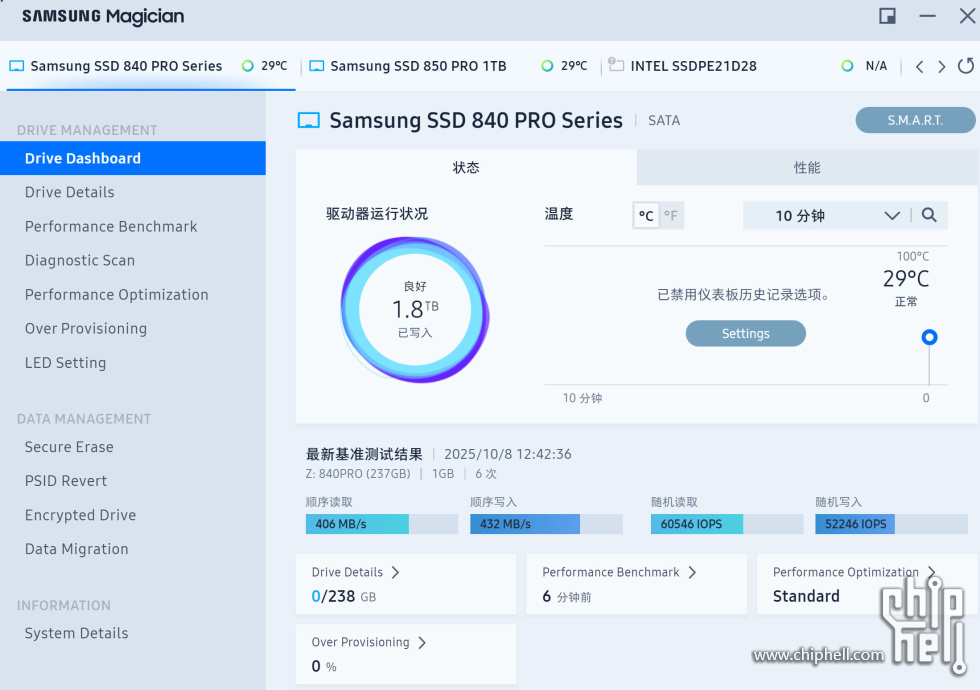
Task: Go to previous drive with left arrow
Action: click(x=919, y=66)
